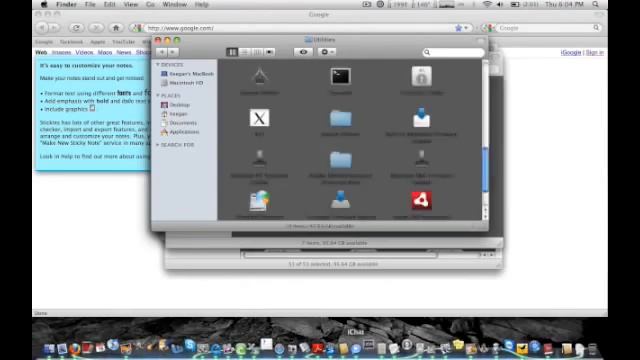The height and width of the screenshot is (360, 640).
Task: Open the Window menu
Action: pyautogui.click(x=174, y=4)
